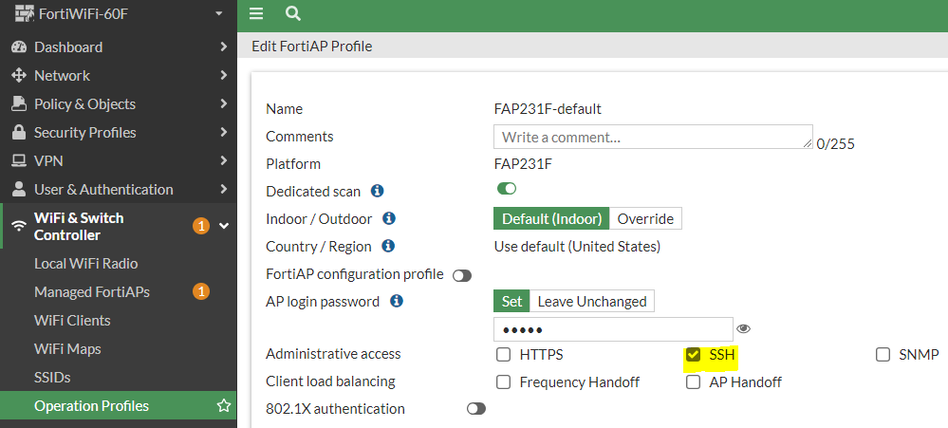Click the Indoor / Outdoor info icon

389,218
